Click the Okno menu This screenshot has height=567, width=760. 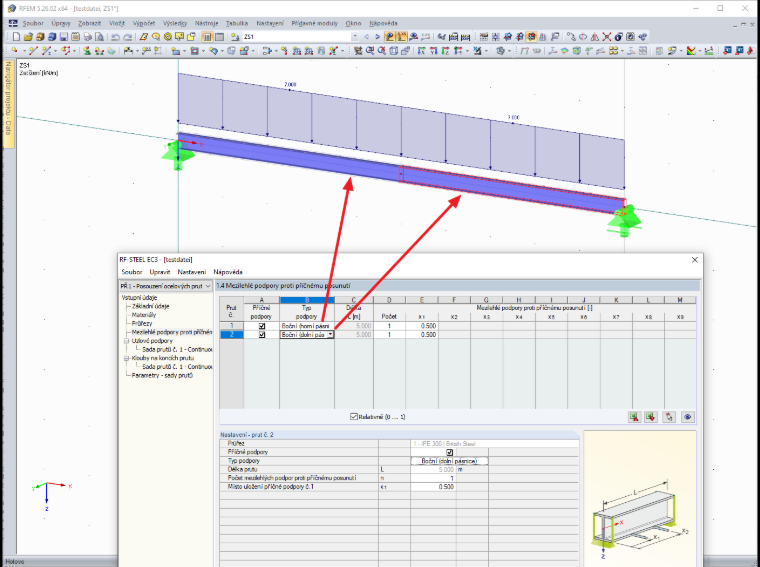[x=353, y=23]
